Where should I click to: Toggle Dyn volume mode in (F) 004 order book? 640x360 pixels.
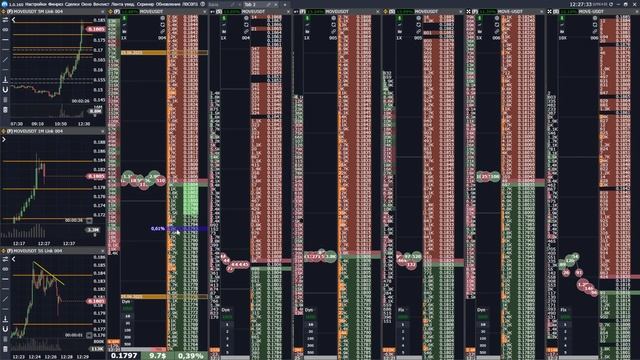(126, 302)
